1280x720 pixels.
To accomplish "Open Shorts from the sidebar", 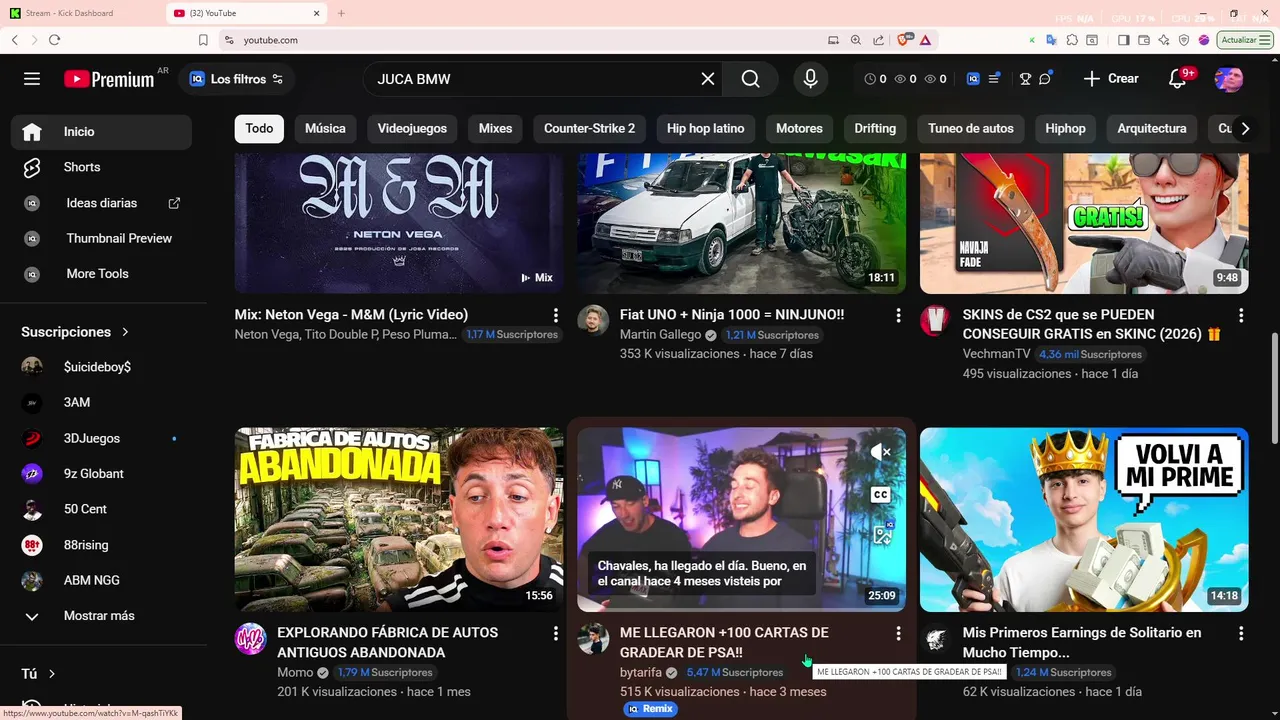I will coord(102,167).
